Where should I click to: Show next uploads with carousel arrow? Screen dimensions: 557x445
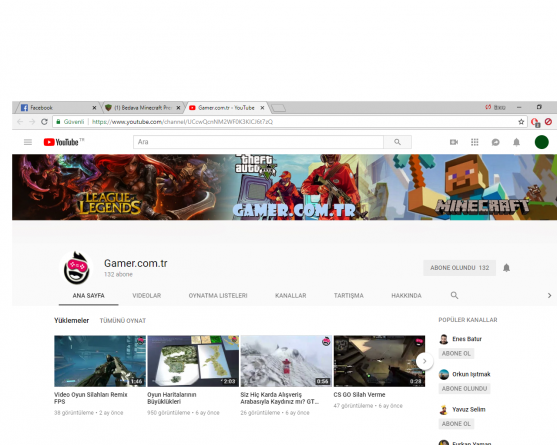coord(424,361)
